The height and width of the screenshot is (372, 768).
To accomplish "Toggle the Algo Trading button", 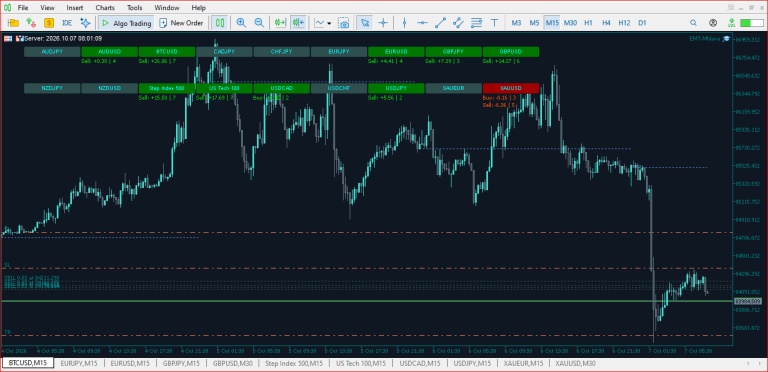I will [x=126, y=23].
